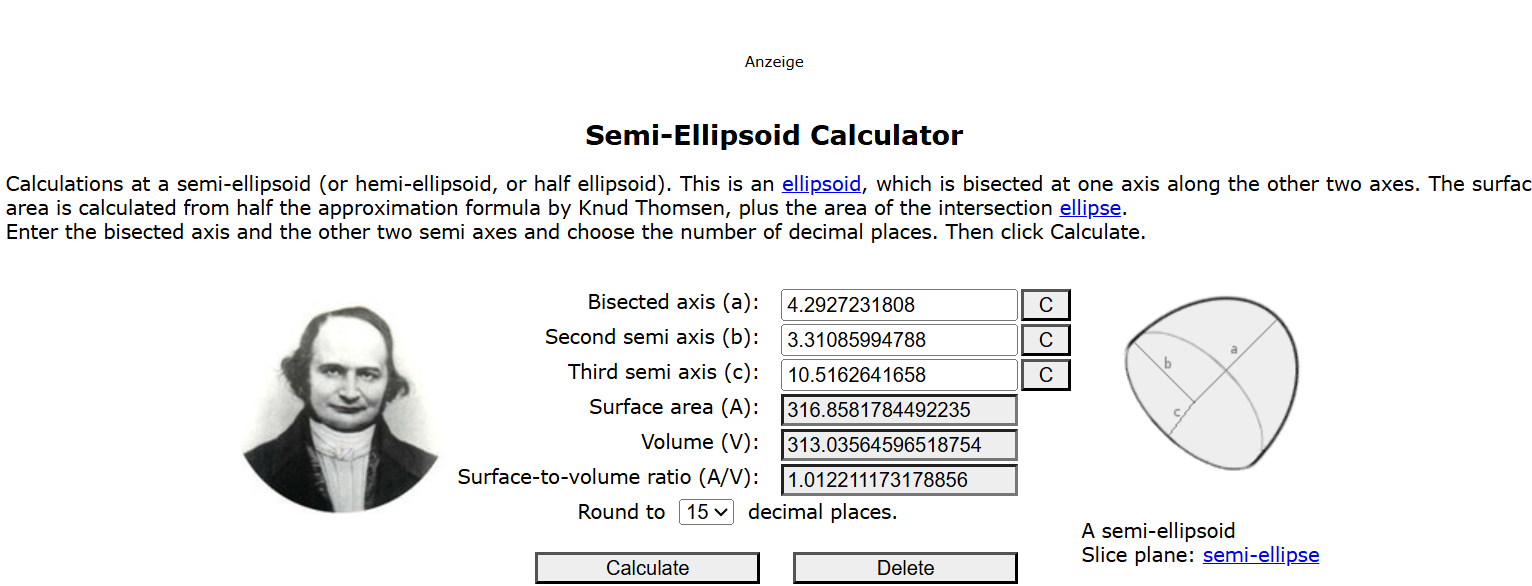The height and width of the screenshot is (586, 1532).
Task: Click the Surface-to-volume ratio (A/V) field
Action: [899, 480]
